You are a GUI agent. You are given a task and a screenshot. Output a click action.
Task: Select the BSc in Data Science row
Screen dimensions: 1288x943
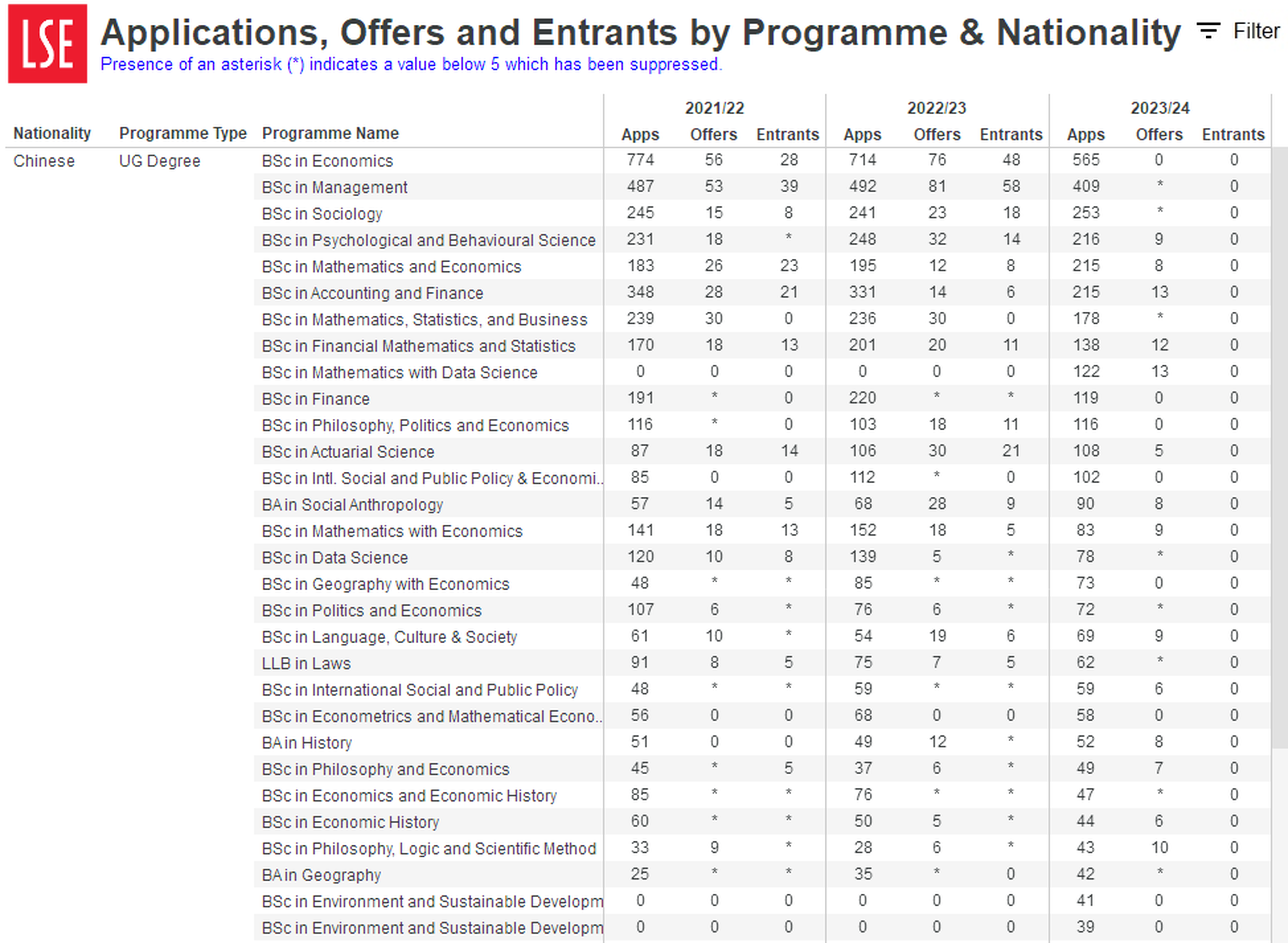coord(334,558)
